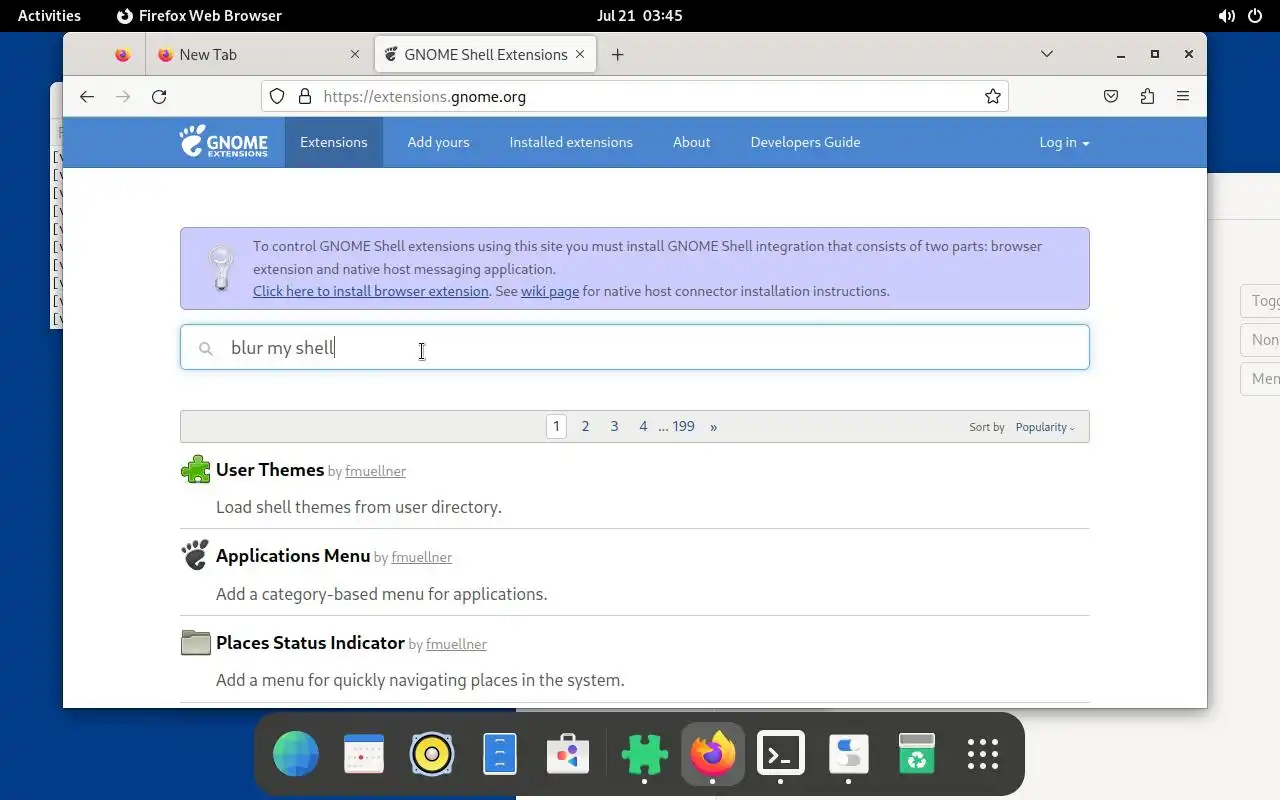
Task: Open the Firefox hamburger application menu
Action: [x=1183, y=96]
